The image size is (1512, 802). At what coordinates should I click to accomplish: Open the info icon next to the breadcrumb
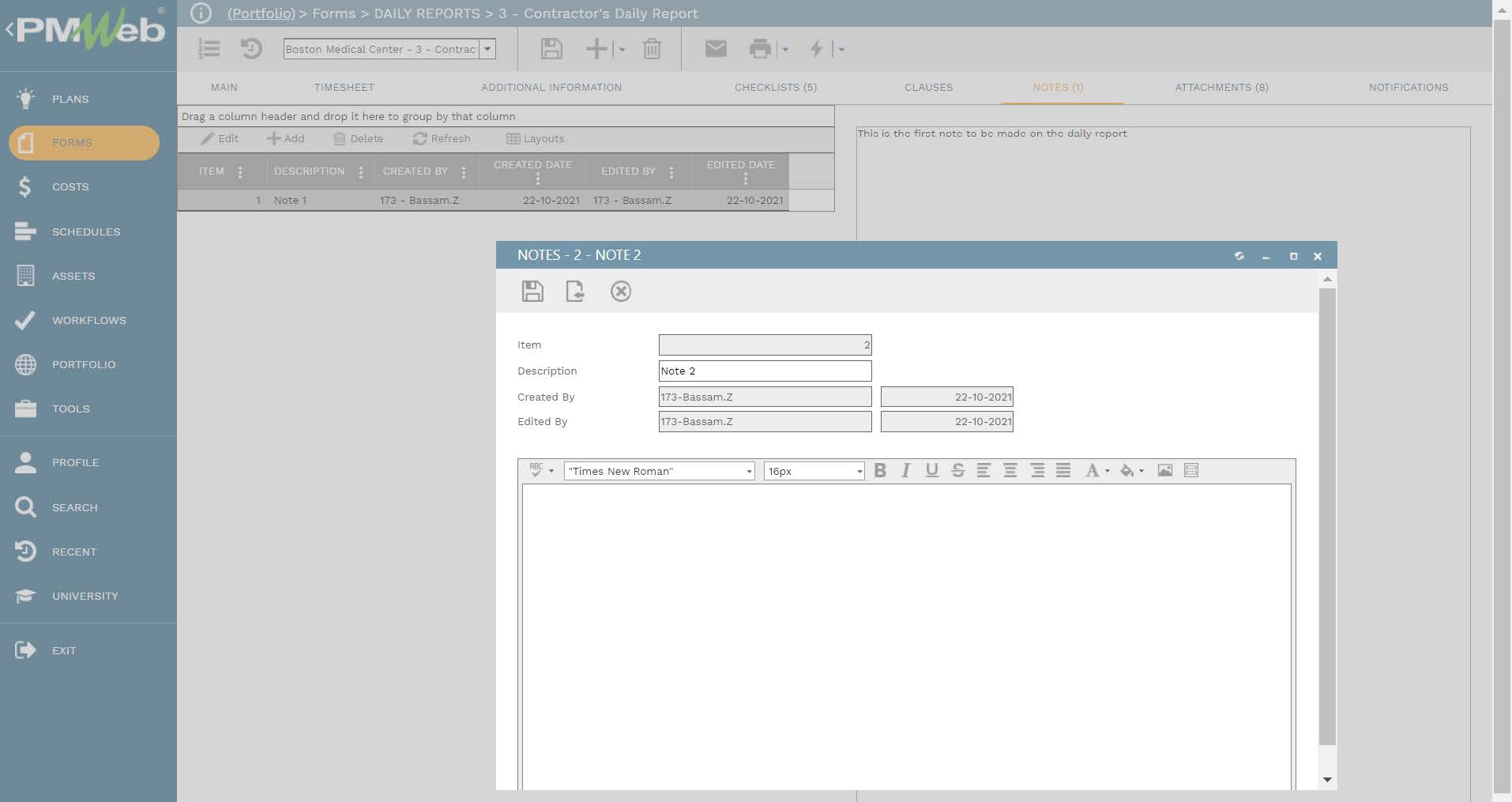pyautogui.click(x=201, y=13)
